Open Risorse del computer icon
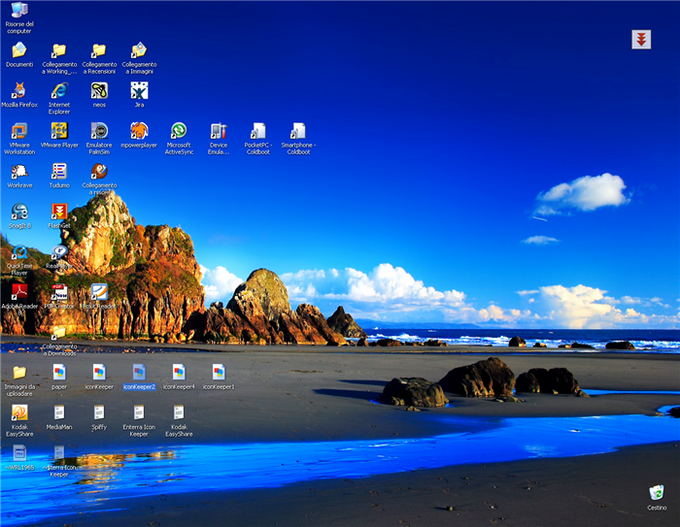Screen dimensions: 680x527 (x=19, y=11)
